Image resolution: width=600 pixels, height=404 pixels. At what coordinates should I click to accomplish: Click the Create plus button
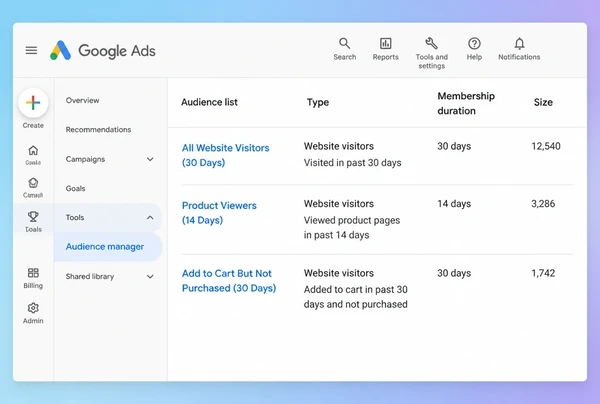click(x=33, y=103)
